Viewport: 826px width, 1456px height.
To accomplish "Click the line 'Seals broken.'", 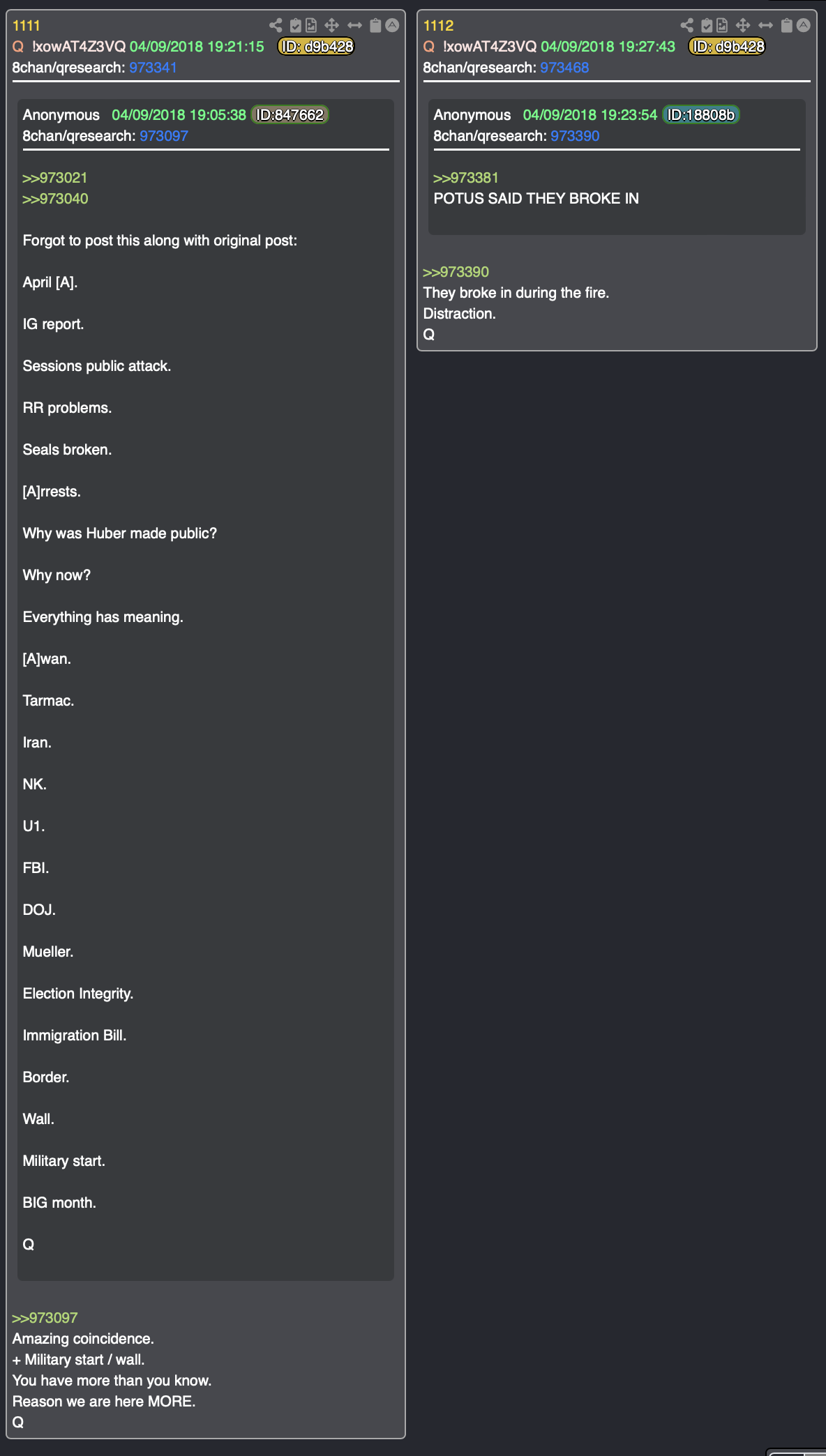I will [x=67, y=450].
